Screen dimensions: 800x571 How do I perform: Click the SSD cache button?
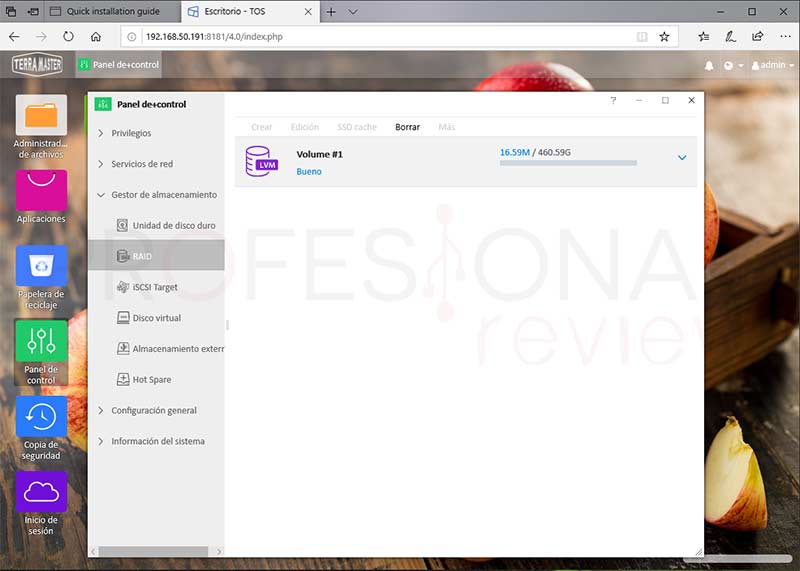[x=357, y=127]
